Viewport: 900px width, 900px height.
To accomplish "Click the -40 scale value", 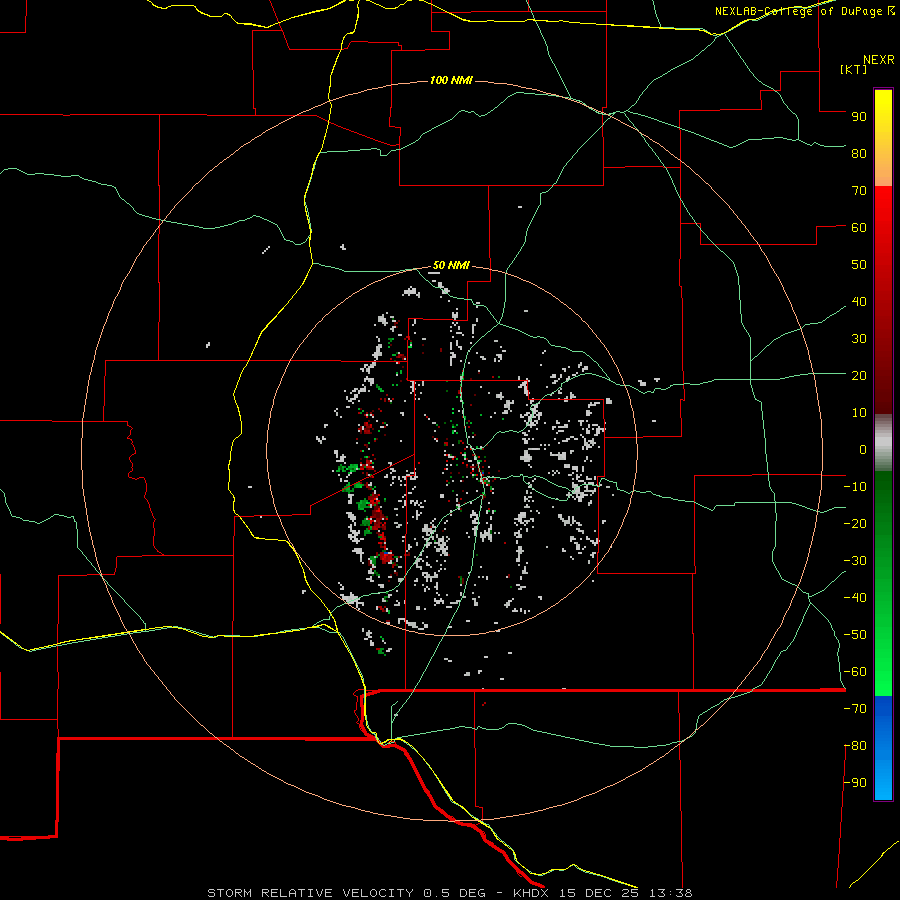I will [x=855, y=598].
